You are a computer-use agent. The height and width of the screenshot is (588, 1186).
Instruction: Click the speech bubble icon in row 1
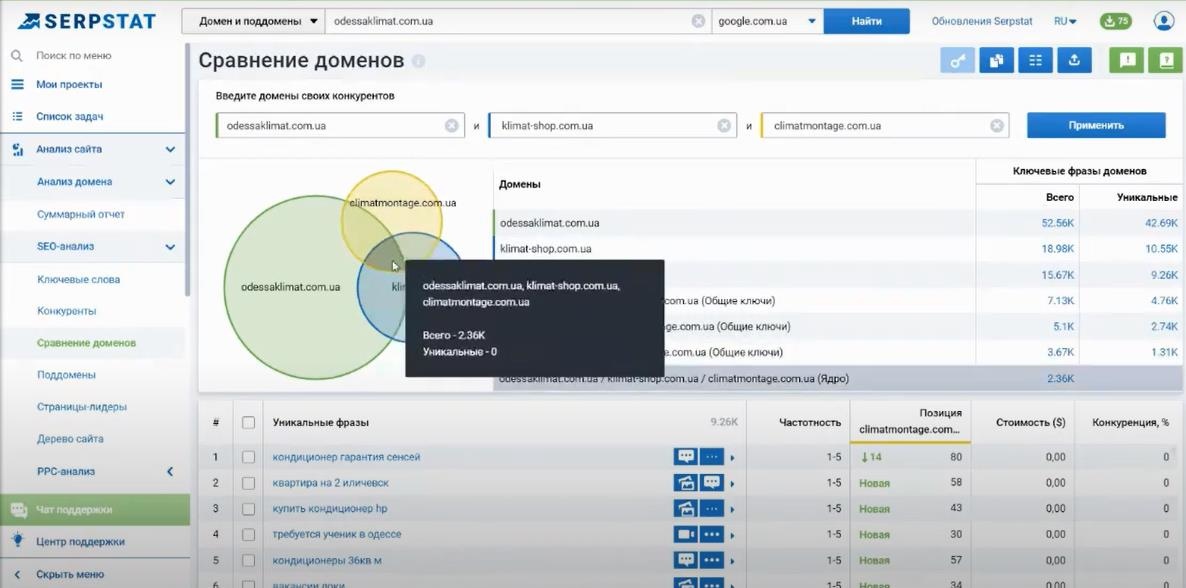point(686,457)
